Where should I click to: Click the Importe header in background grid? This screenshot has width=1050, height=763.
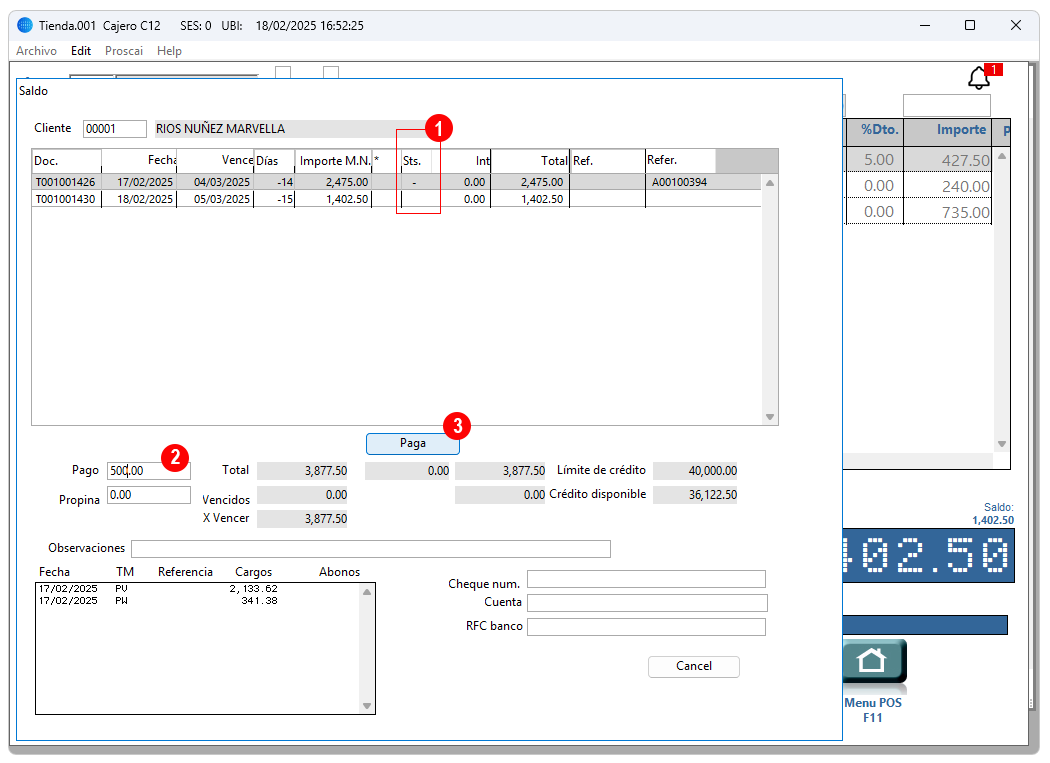pos(961,130)
